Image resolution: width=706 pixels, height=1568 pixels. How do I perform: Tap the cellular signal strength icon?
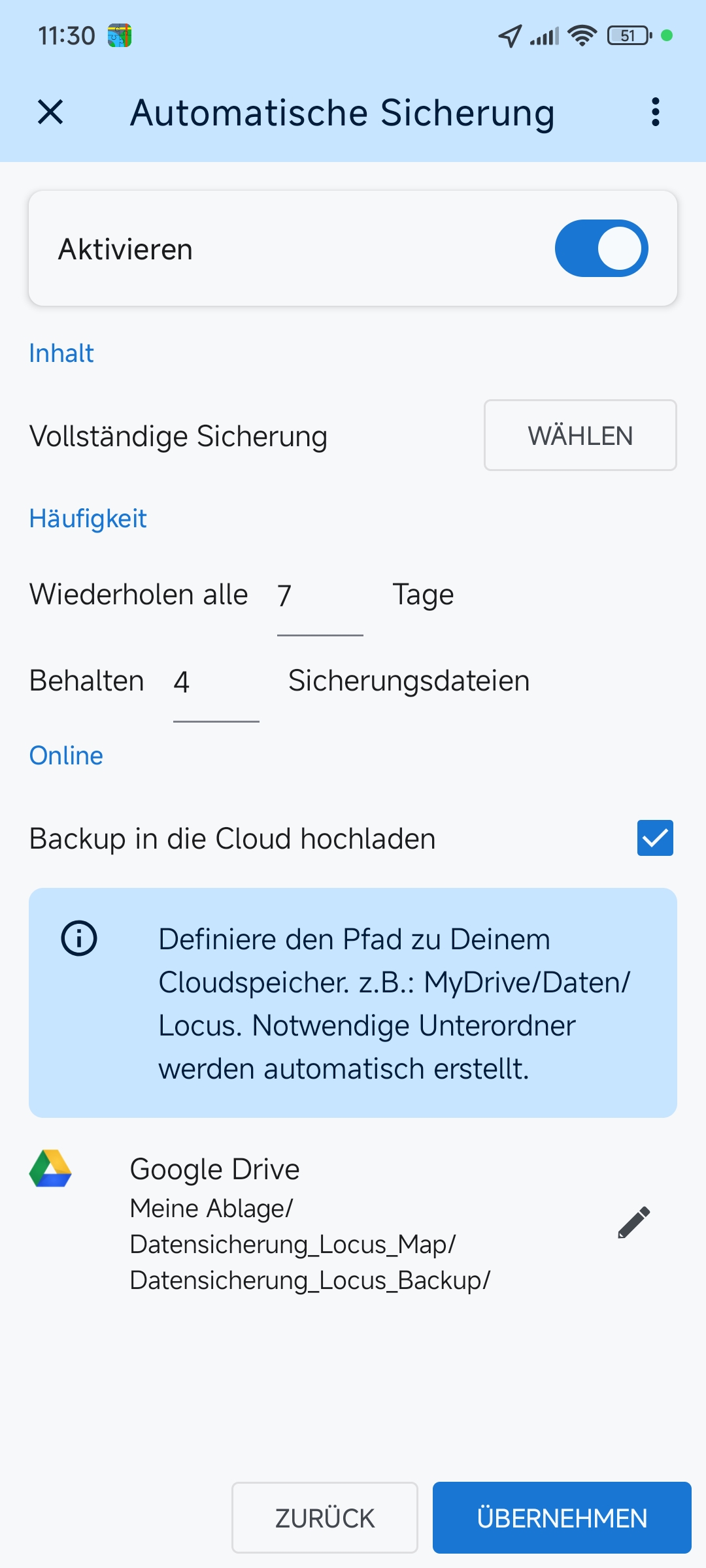pos(545,36)
